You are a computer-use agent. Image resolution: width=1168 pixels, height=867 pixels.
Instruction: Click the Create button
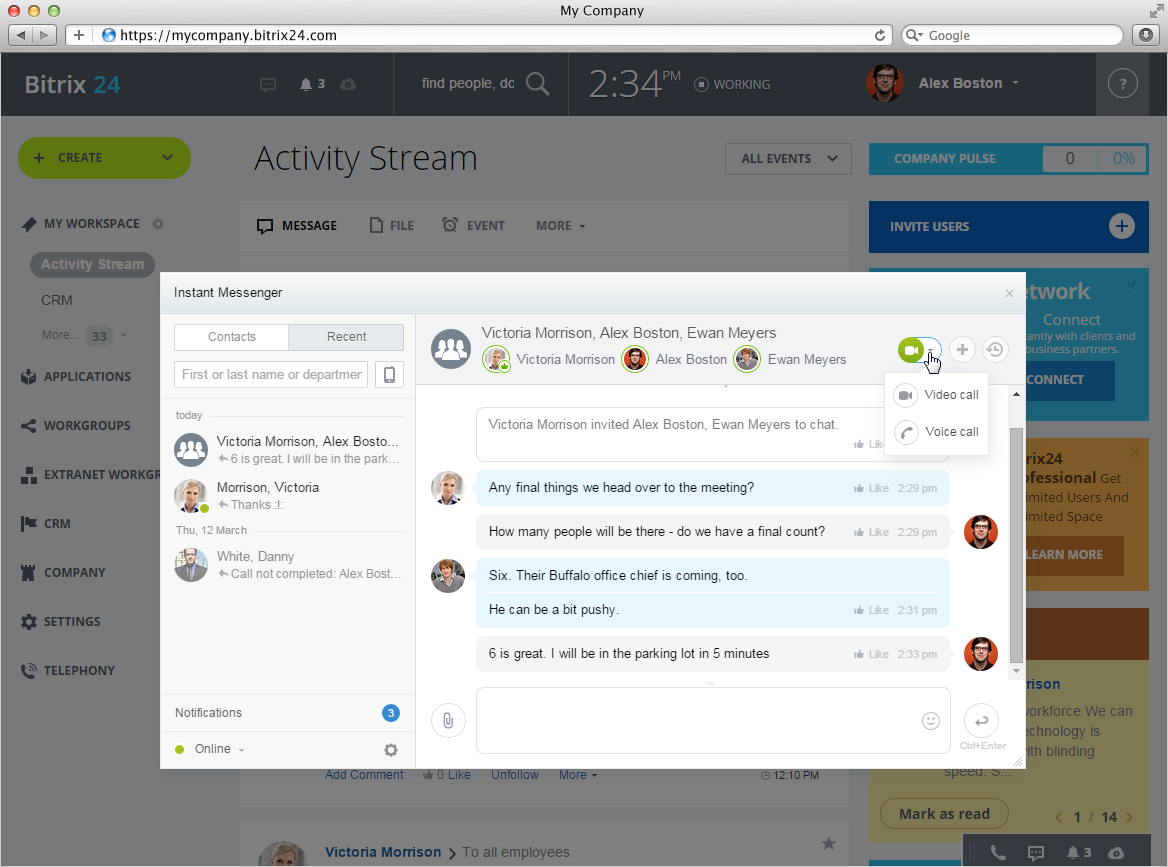[104, 158]
